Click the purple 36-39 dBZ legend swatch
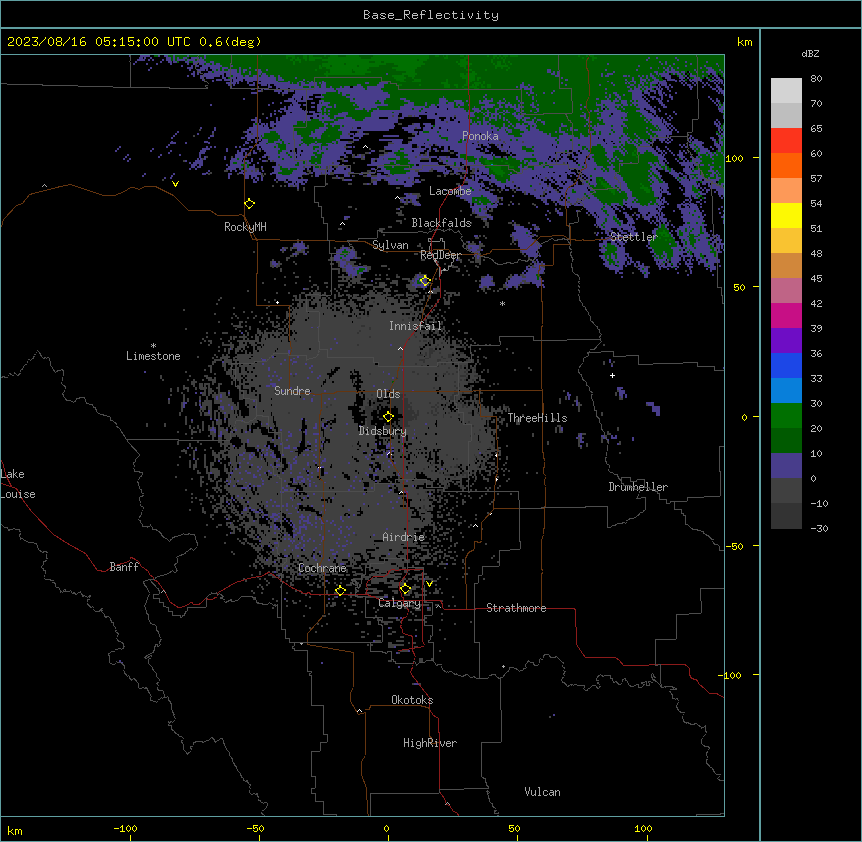Image resolution: width=862 pixels, height=842 pixels. (786, 341)
